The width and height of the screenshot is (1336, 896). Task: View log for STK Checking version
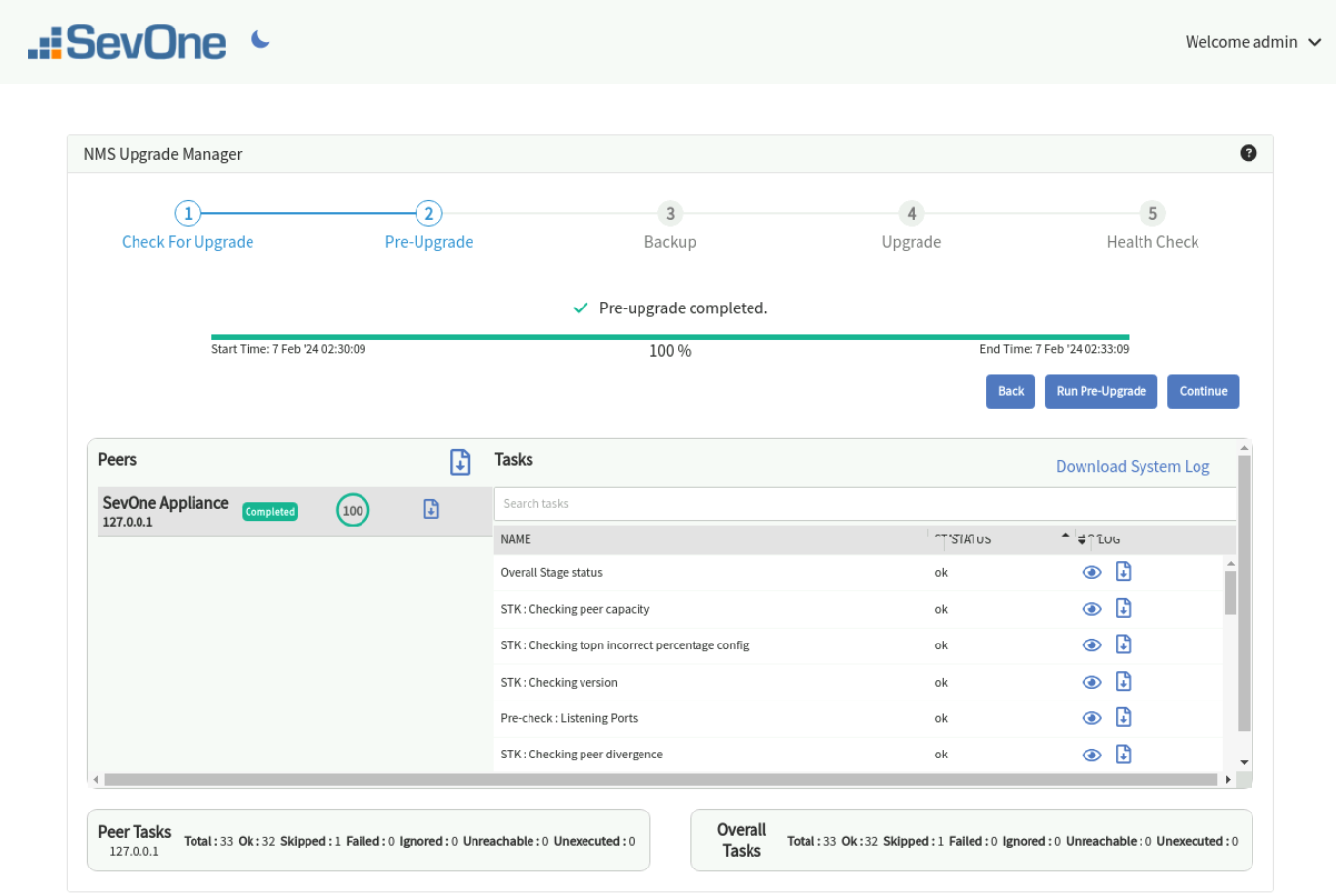tap(1091, 682)
